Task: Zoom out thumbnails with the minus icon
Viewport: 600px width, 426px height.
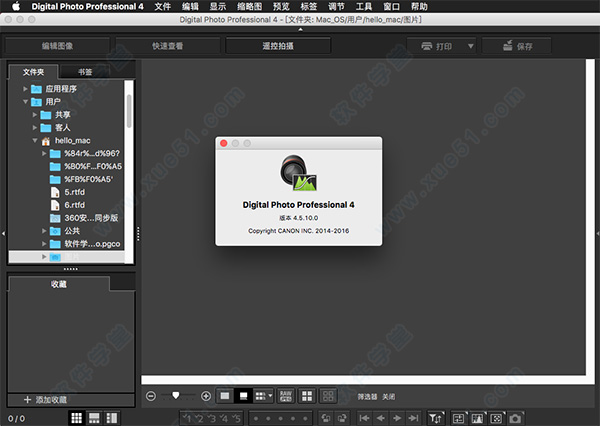Action: click(151, 396)
